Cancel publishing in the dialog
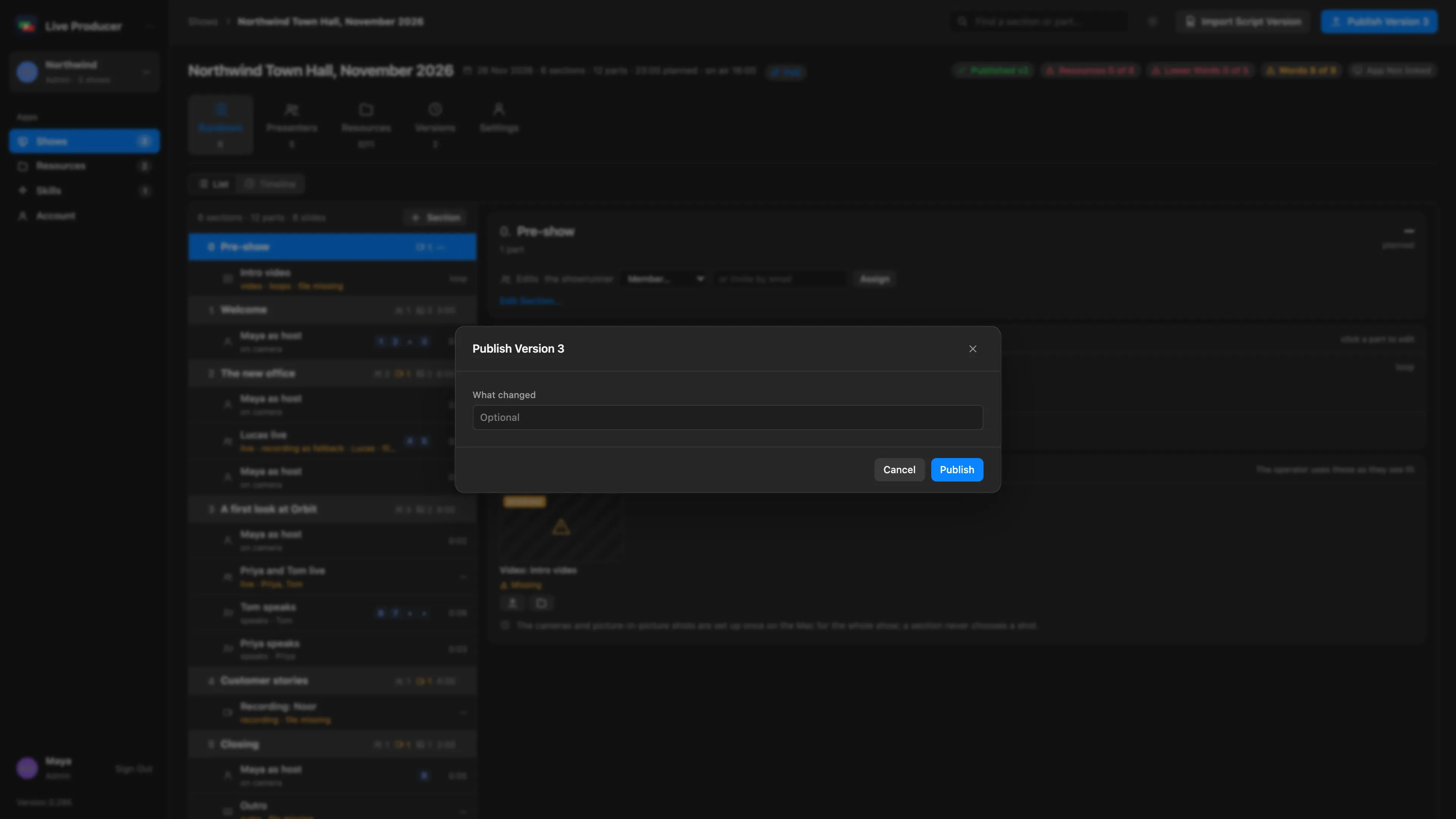The height and width of the screenshot is (819, 1456). pos(899,470)
